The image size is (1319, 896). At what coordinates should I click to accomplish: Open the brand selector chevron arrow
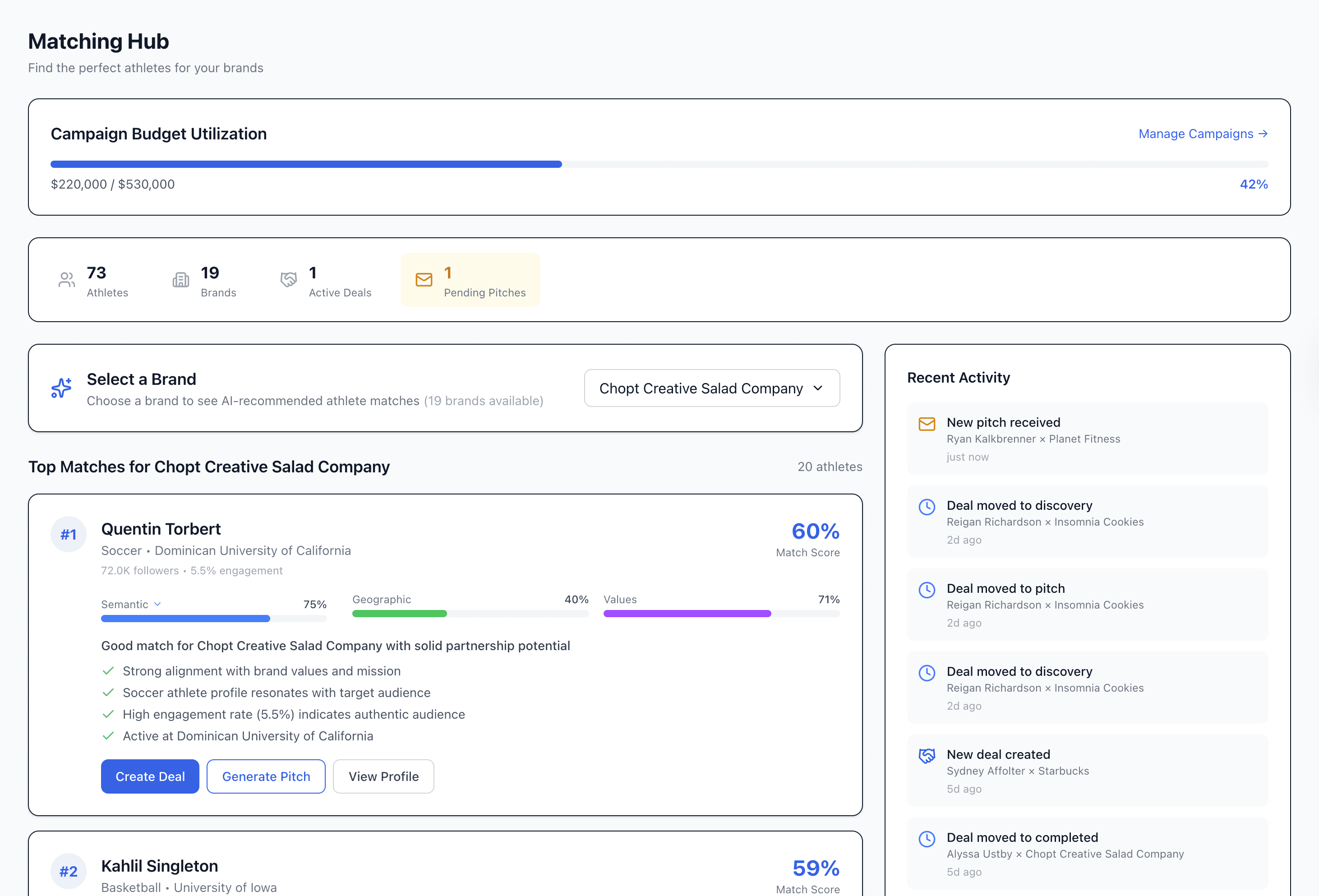coord(818,388)
